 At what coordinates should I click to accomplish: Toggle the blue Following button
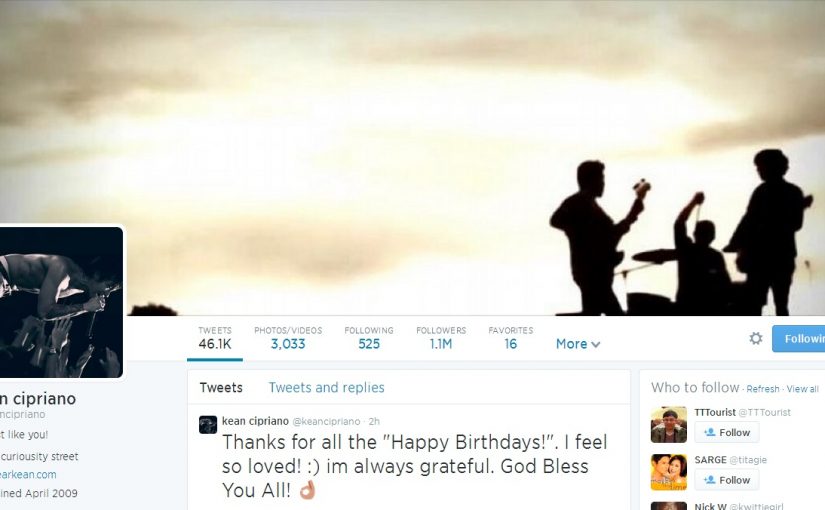coord(799,338)
